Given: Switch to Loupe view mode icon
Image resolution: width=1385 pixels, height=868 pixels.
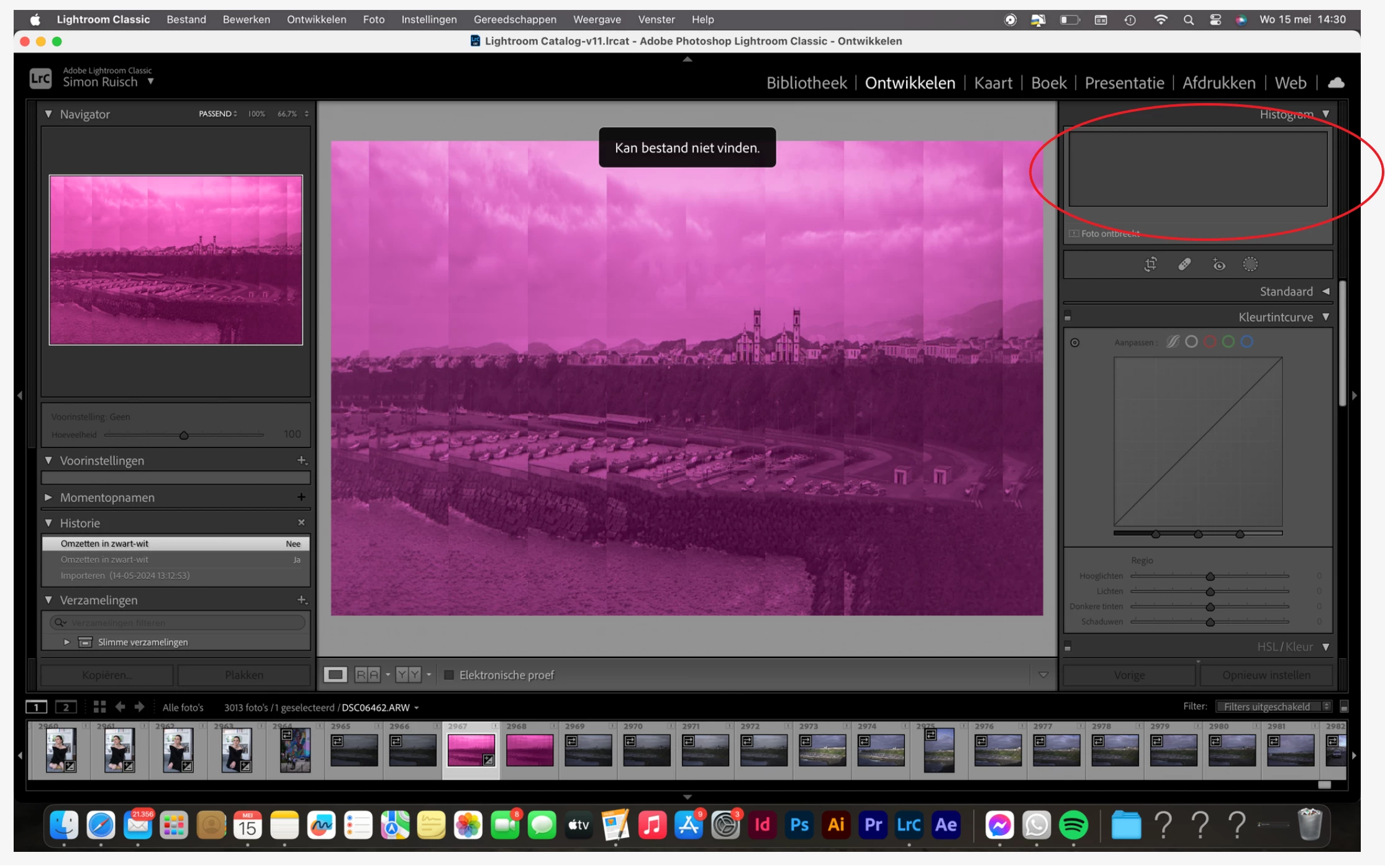Looking at the screenshot, I should point(335,675).
